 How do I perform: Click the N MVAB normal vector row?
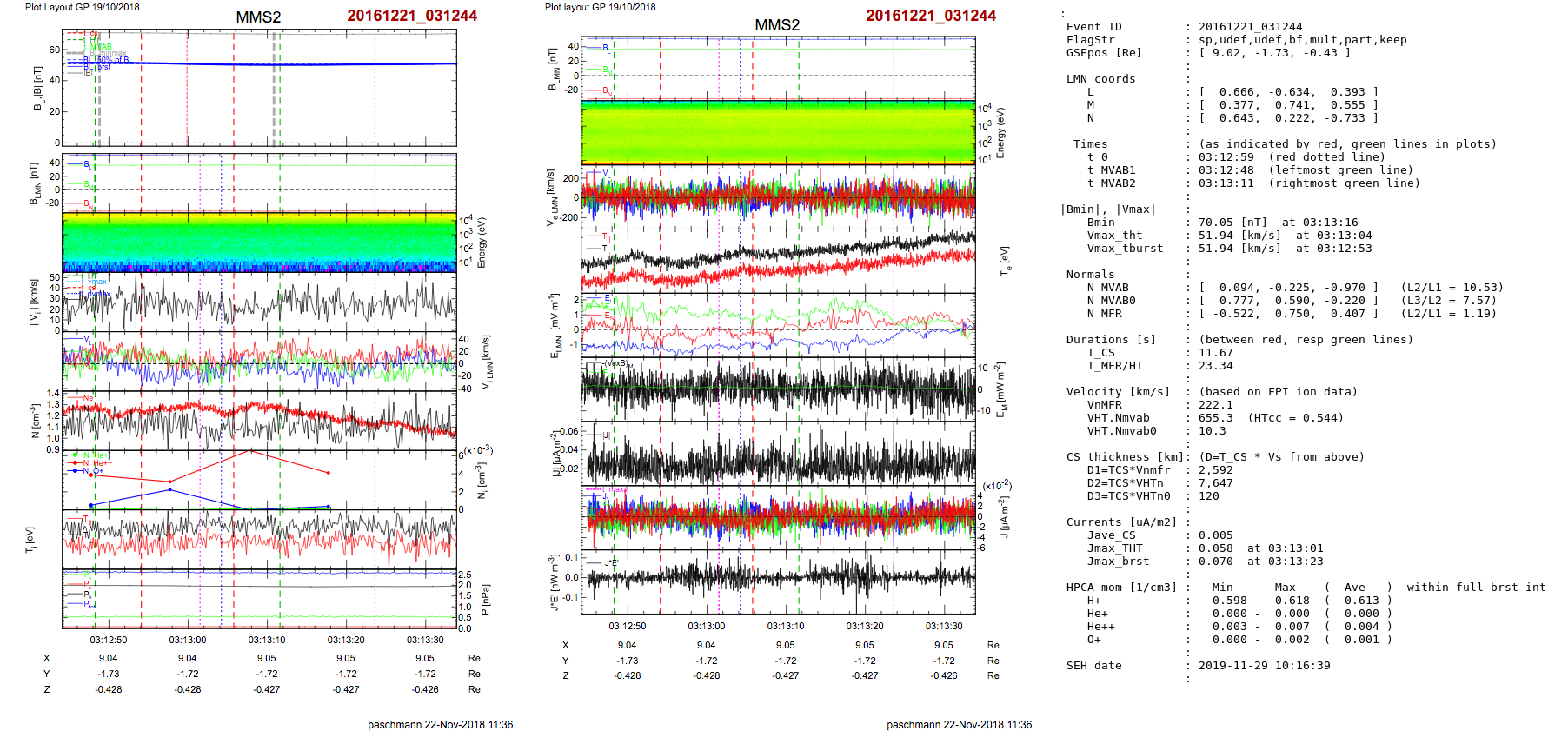coord(1286,288)
